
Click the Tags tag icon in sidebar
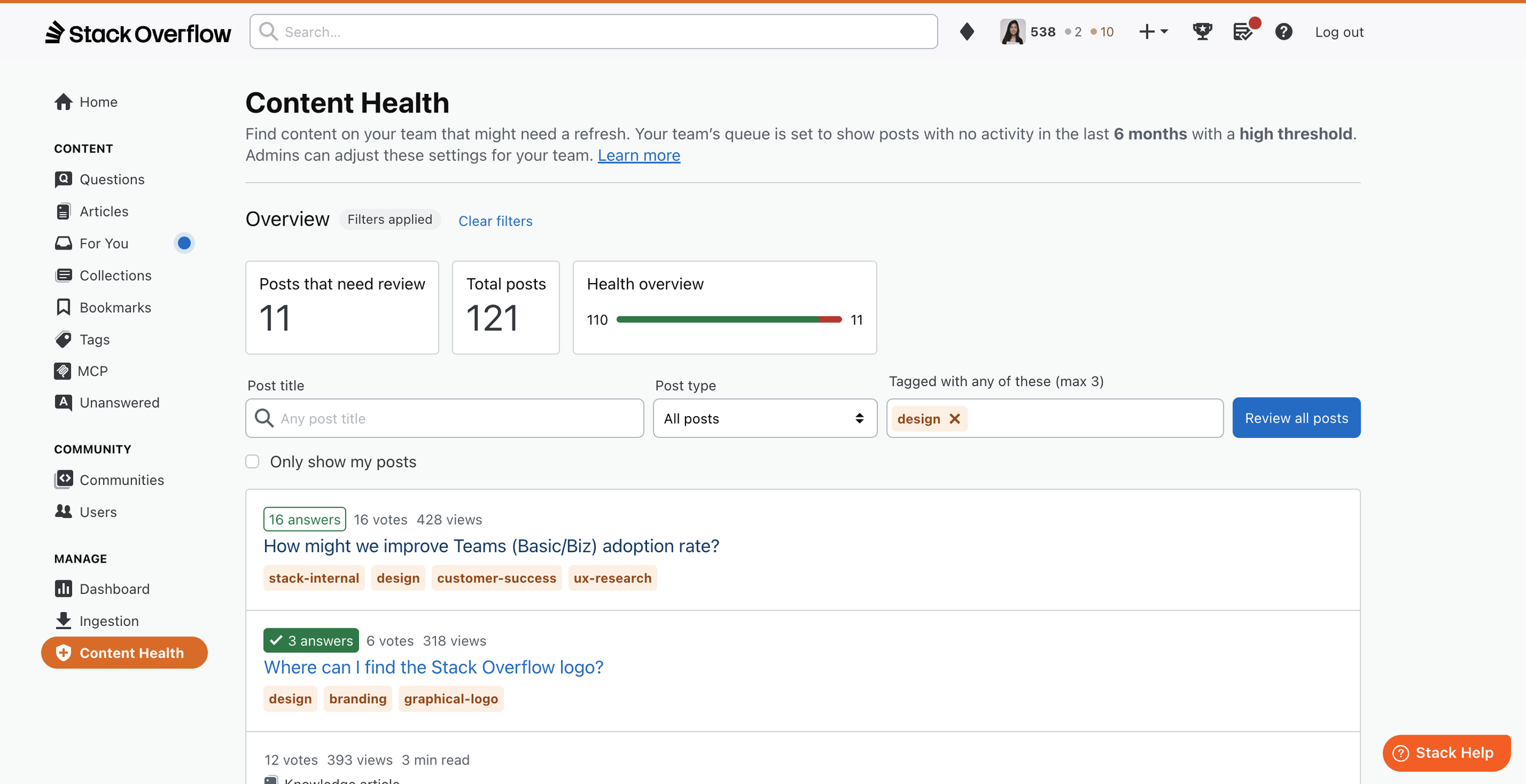(x=63, y=339)
